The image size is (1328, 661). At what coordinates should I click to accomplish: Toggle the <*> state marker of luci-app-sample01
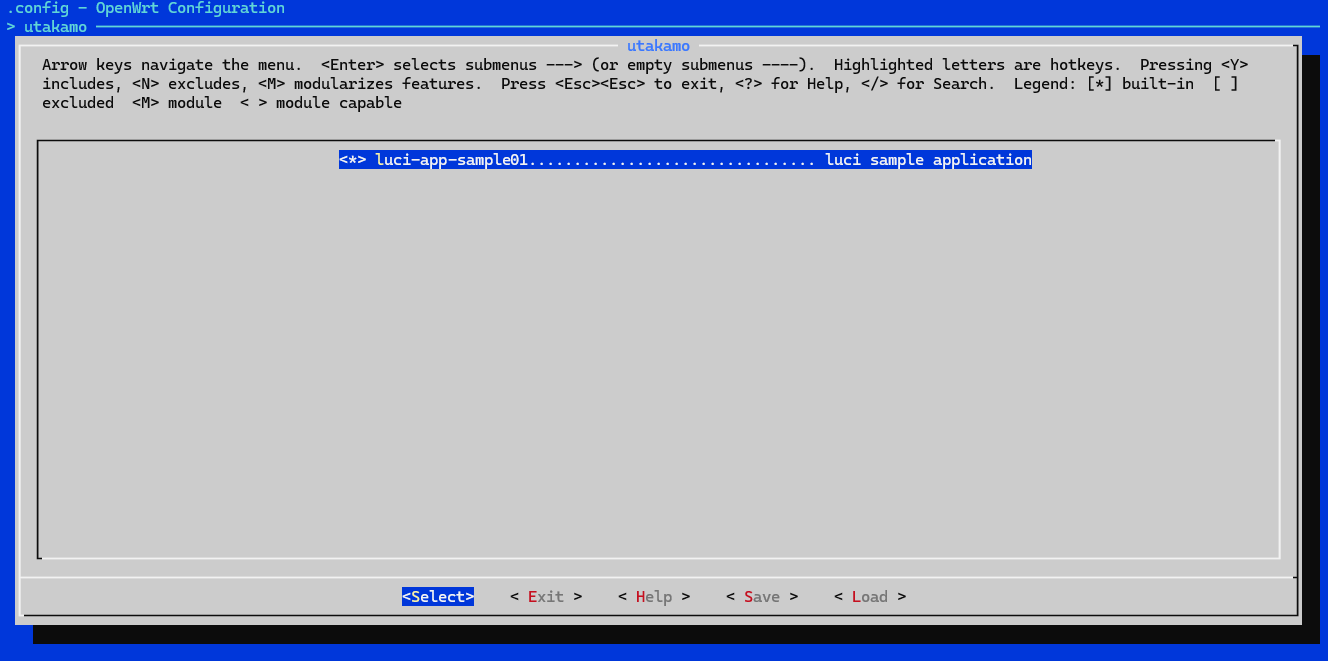pyautogui.click(x=353, y=160)
